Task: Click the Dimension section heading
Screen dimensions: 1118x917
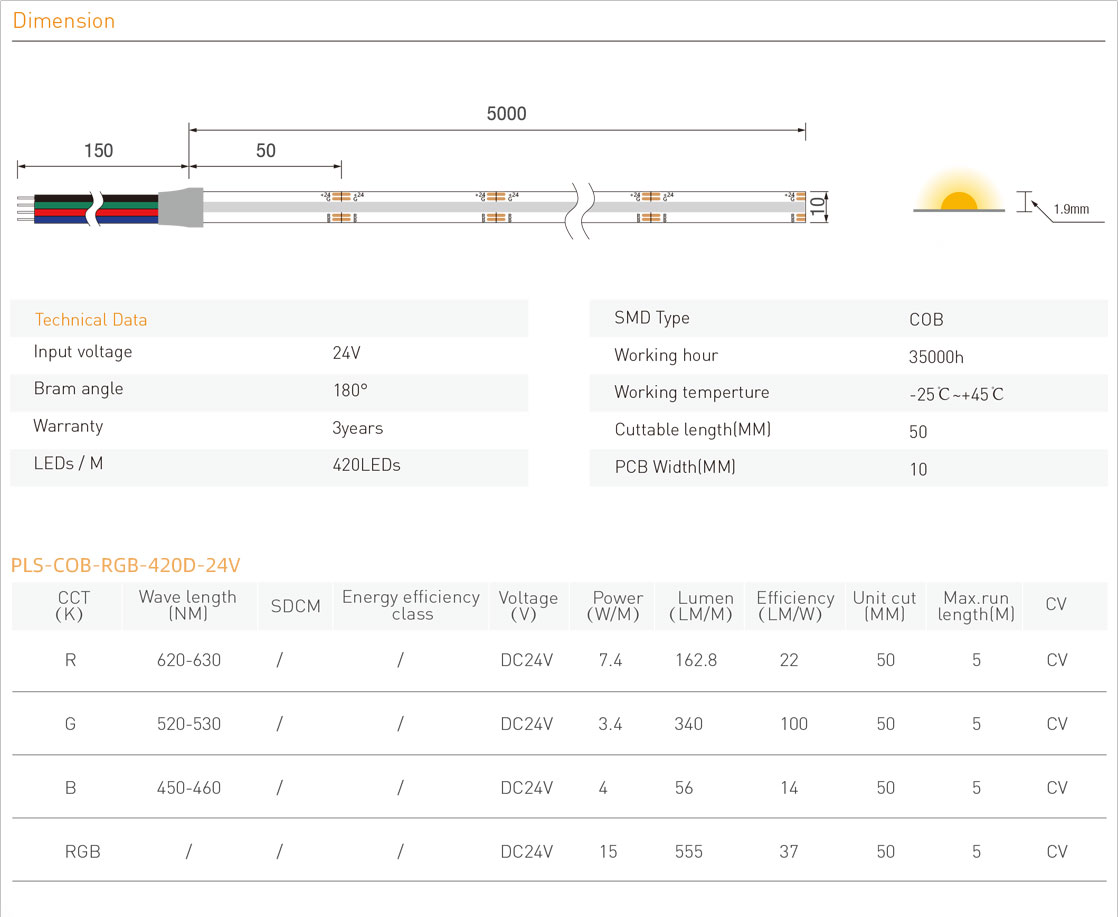Action: click(x=64, y=21)
